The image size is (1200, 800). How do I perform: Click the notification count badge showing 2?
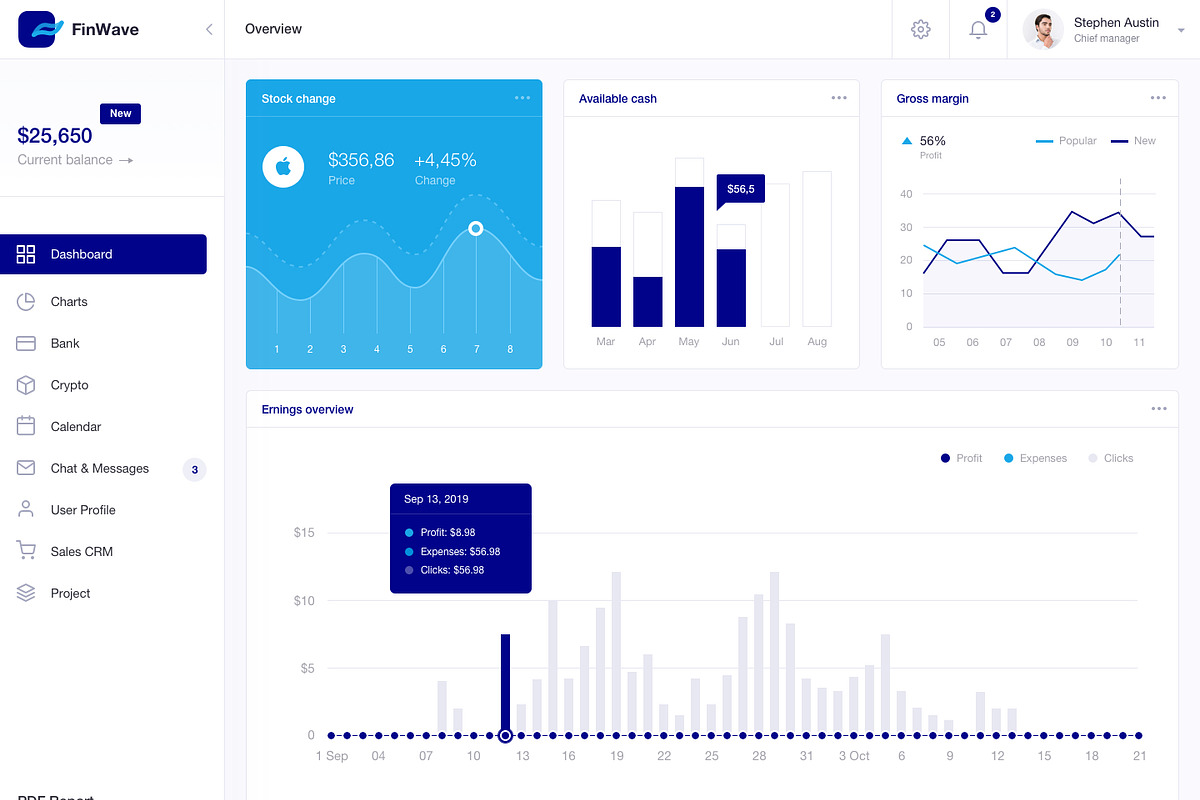[x=992, y=15]
